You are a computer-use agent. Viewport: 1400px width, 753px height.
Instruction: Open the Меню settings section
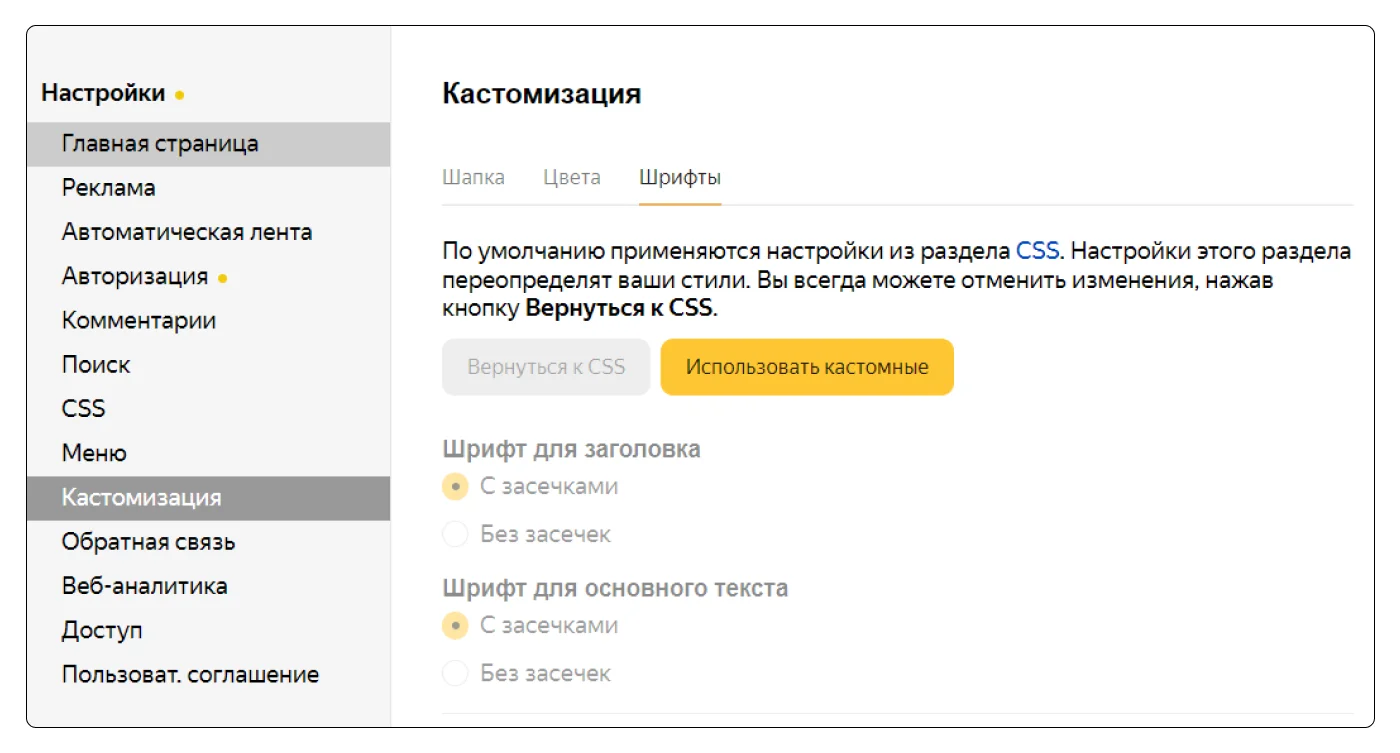click(x=94, y=453)
